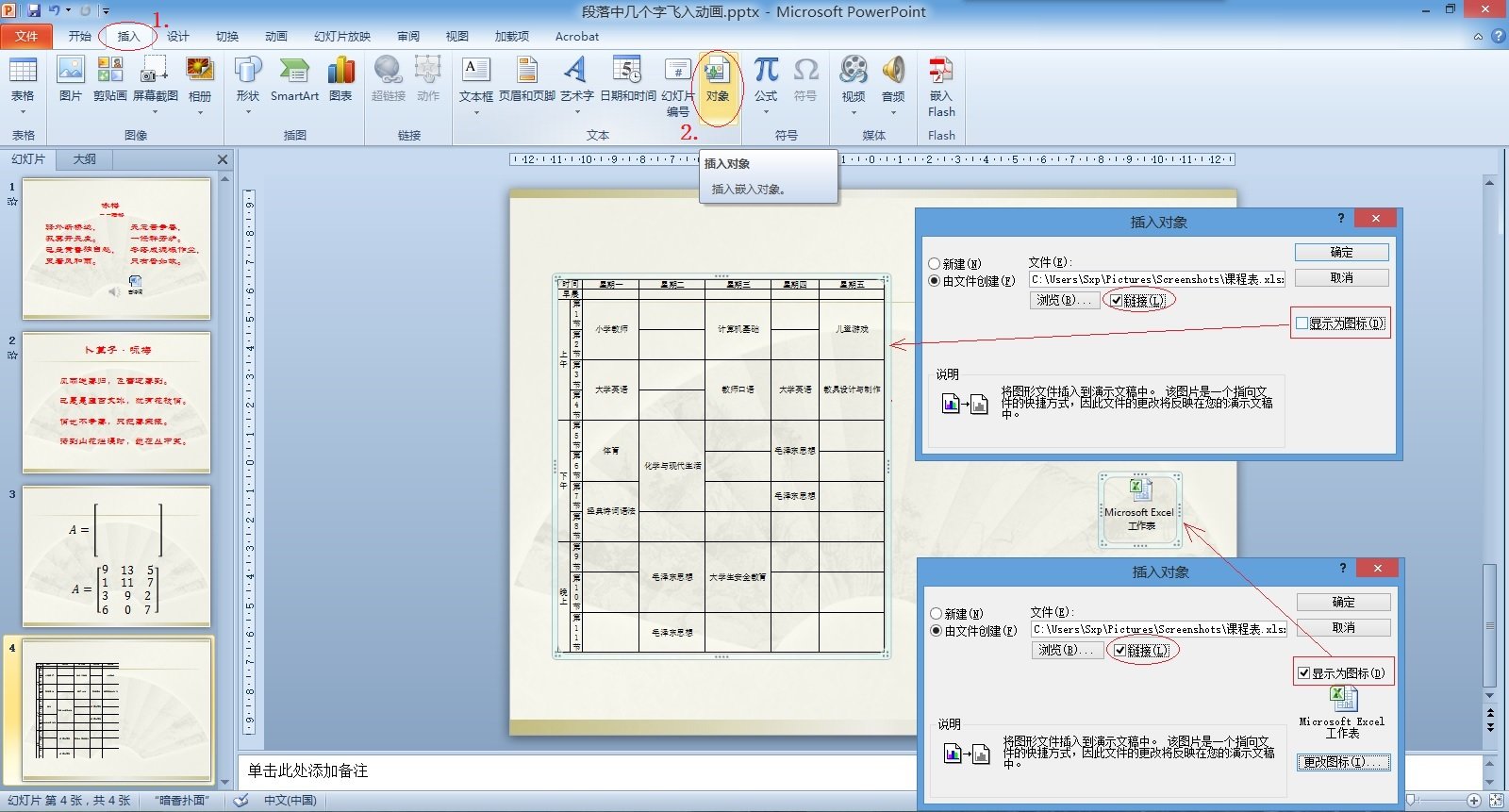Click the slide thumbnails pane scrollbar

click(x=224, y=479)
